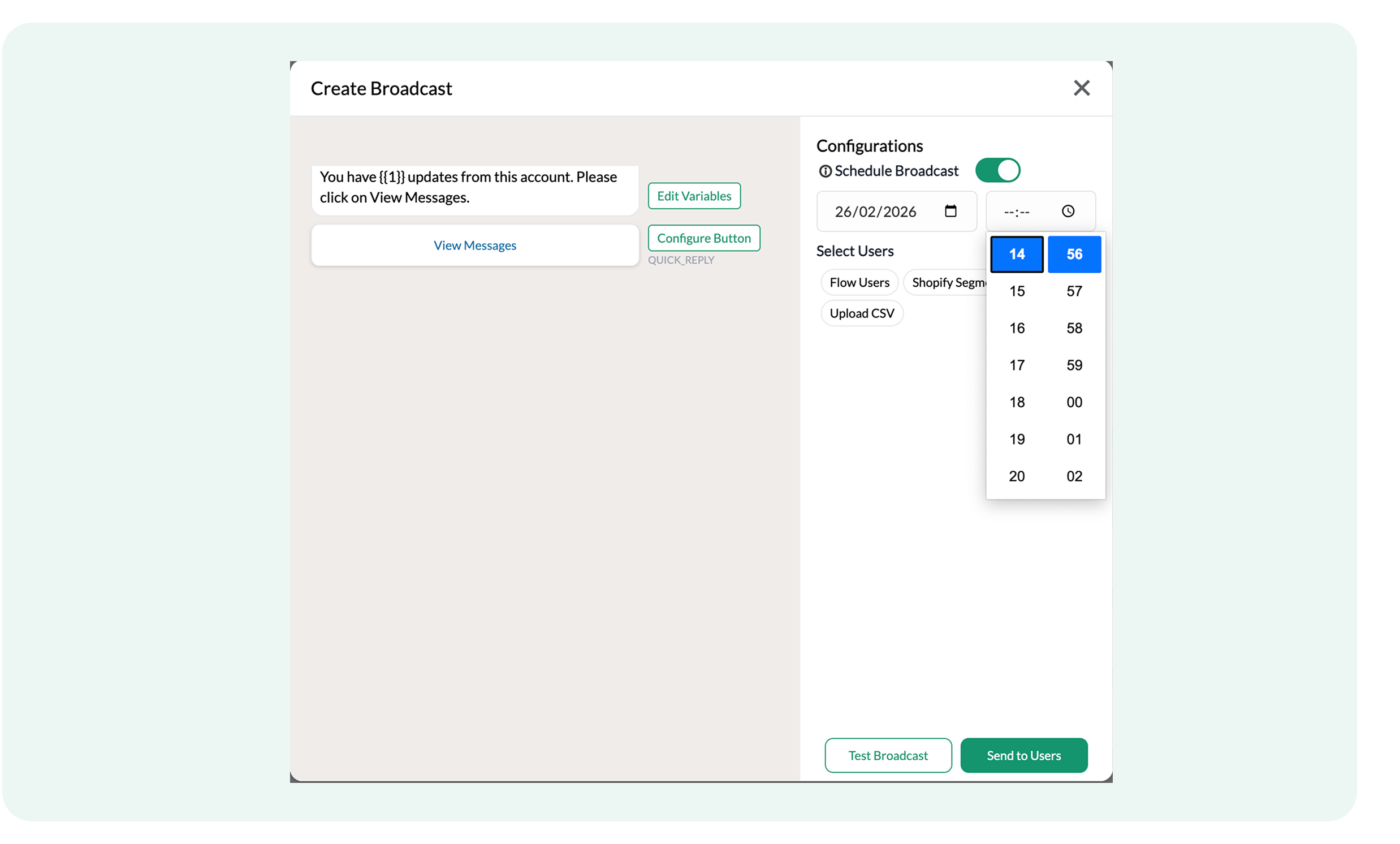
Task: Click the Test Broadcast button
Action: [x=888, y=755]
